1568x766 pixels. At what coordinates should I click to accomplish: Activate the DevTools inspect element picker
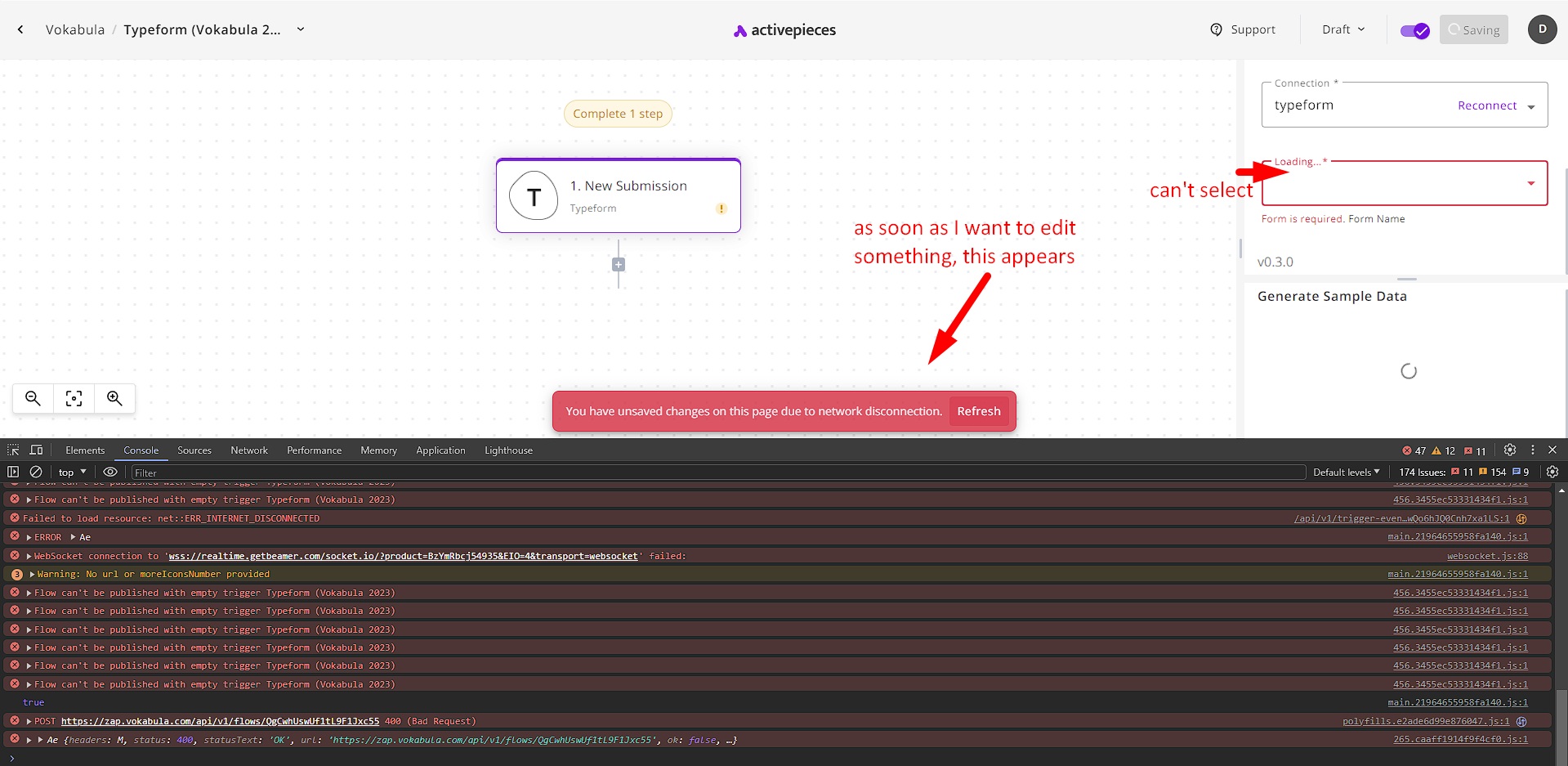coord(13,450)
